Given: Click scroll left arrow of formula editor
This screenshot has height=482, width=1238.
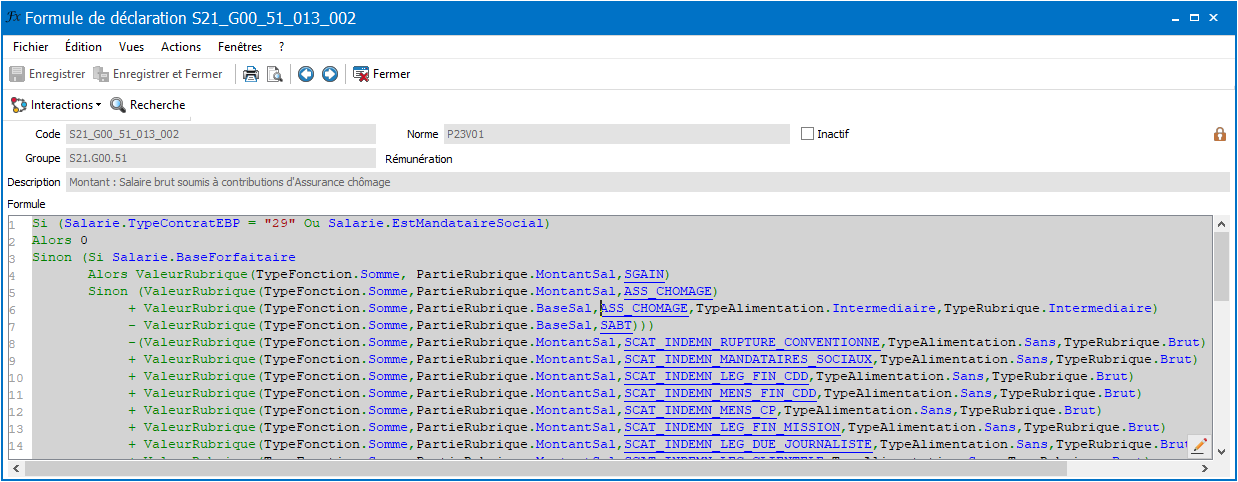Looking at the screenshot, I should coord(16,469).
